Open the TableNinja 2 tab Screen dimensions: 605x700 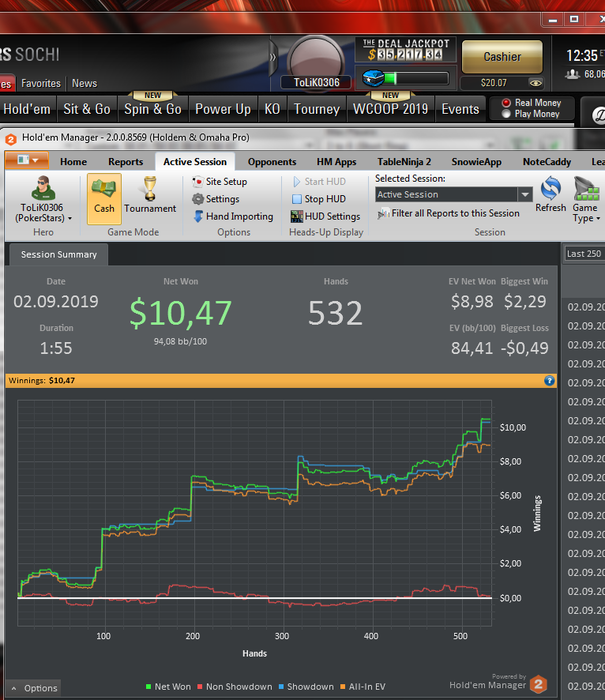[x=404, y=162]
